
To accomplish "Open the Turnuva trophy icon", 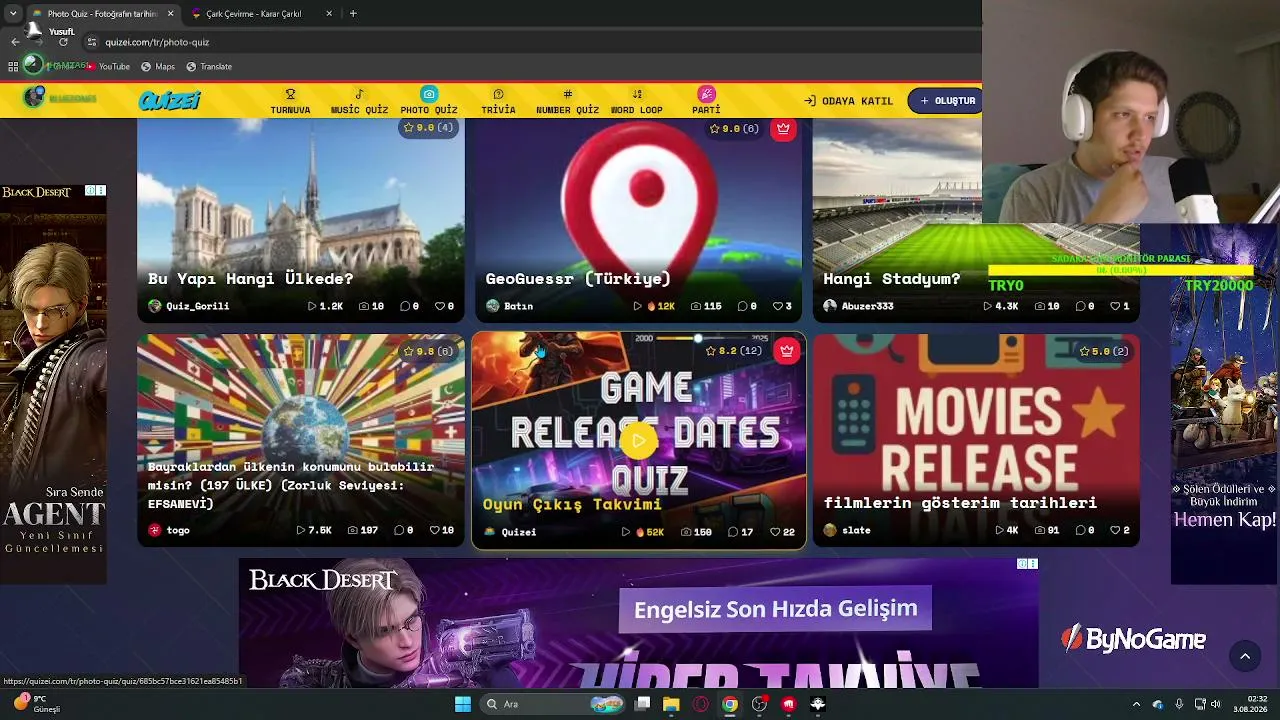I will 290,95.
